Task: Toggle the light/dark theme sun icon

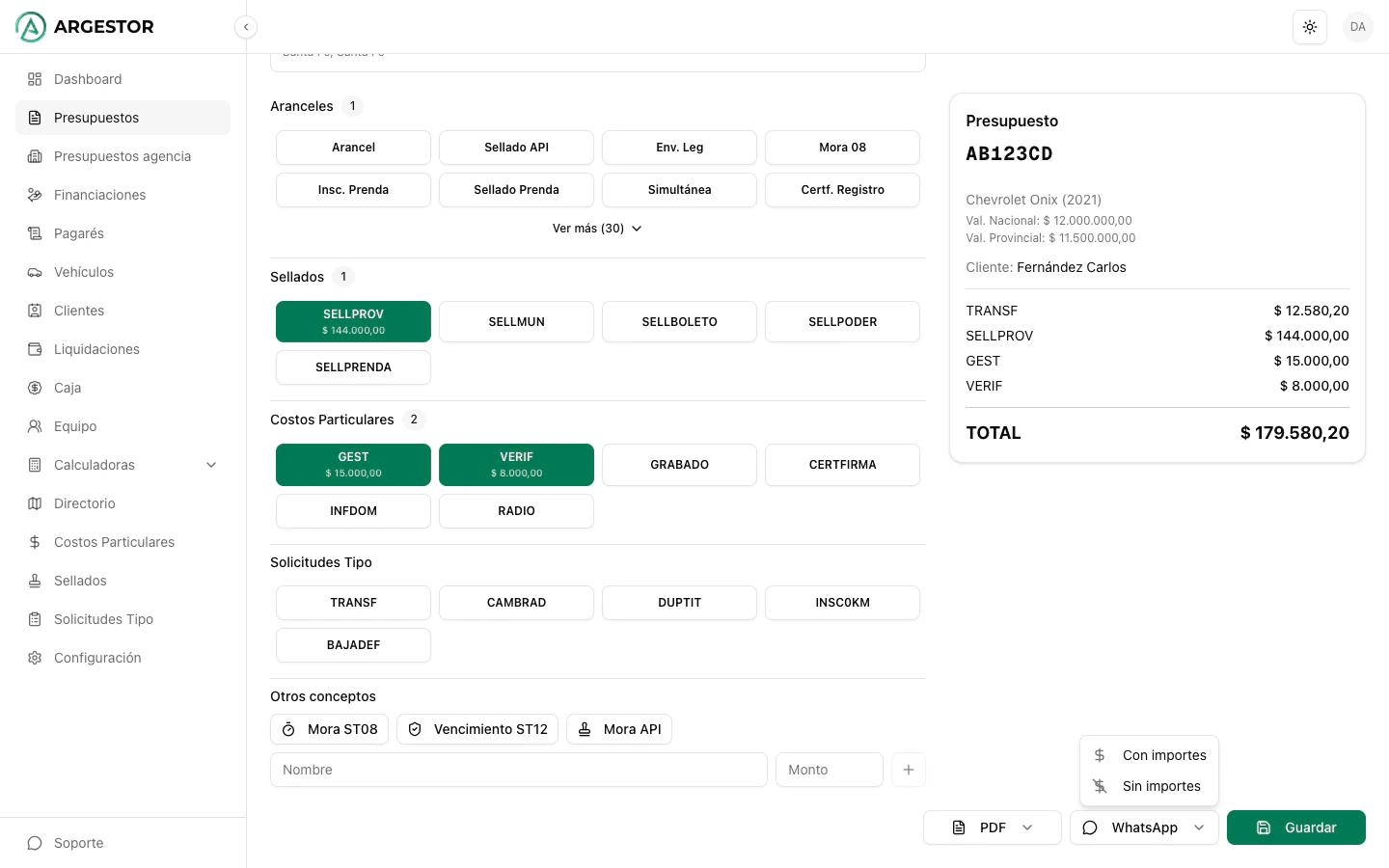Action: tap(1310, 27)
